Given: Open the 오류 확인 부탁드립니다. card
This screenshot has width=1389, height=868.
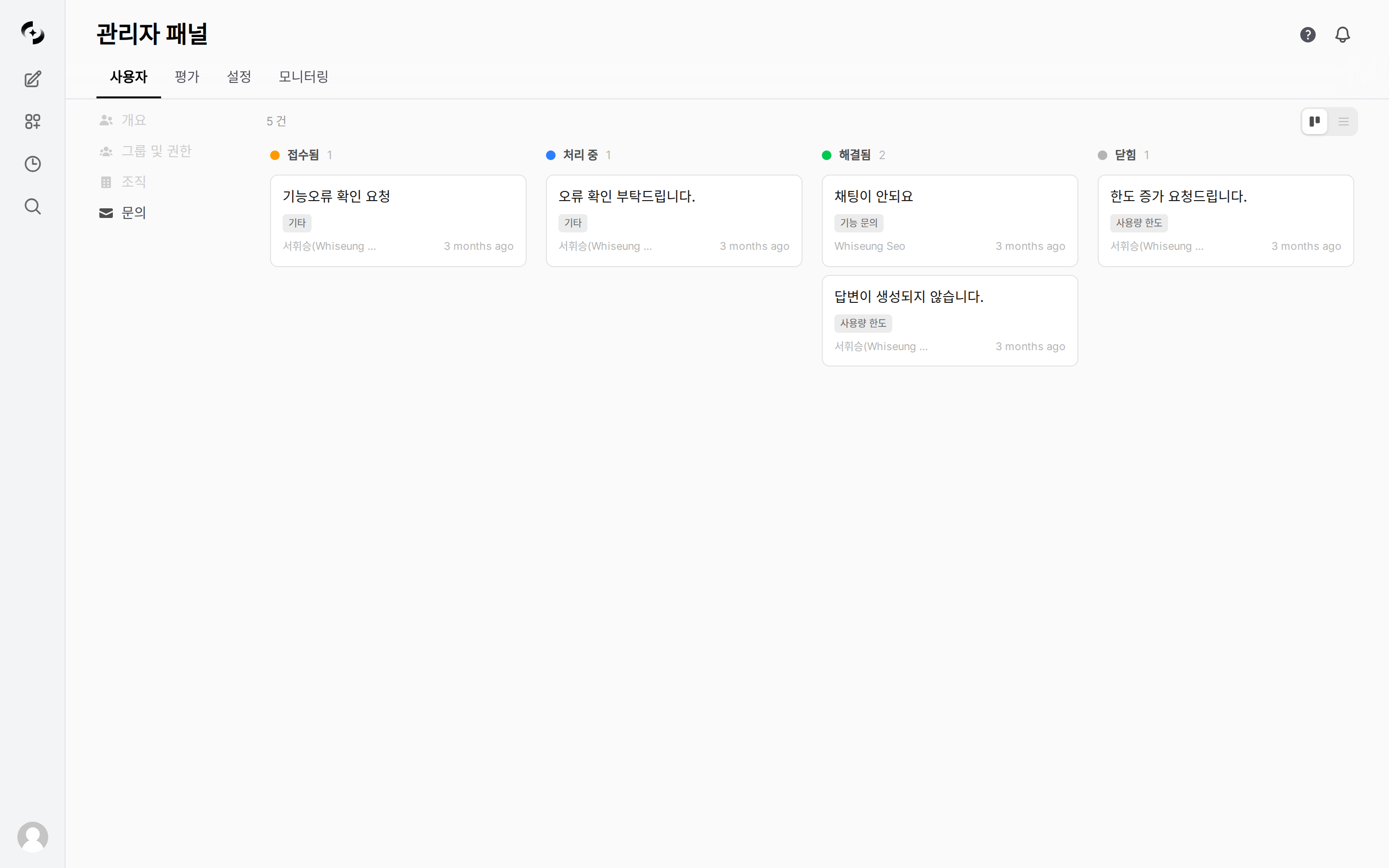Looking at the screenshot, I should (x=674, y=220).
